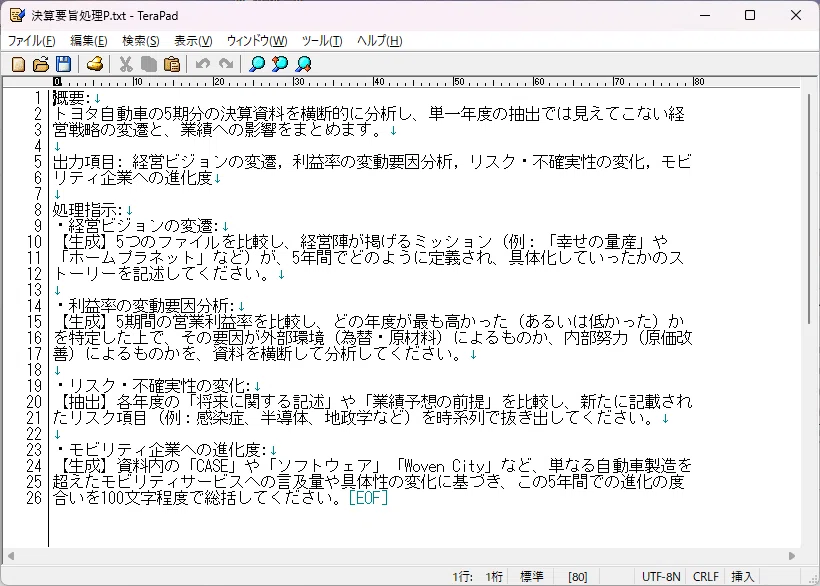Maximize the TeraPad window
Screen dimensions: 820x586
[750, 15]
